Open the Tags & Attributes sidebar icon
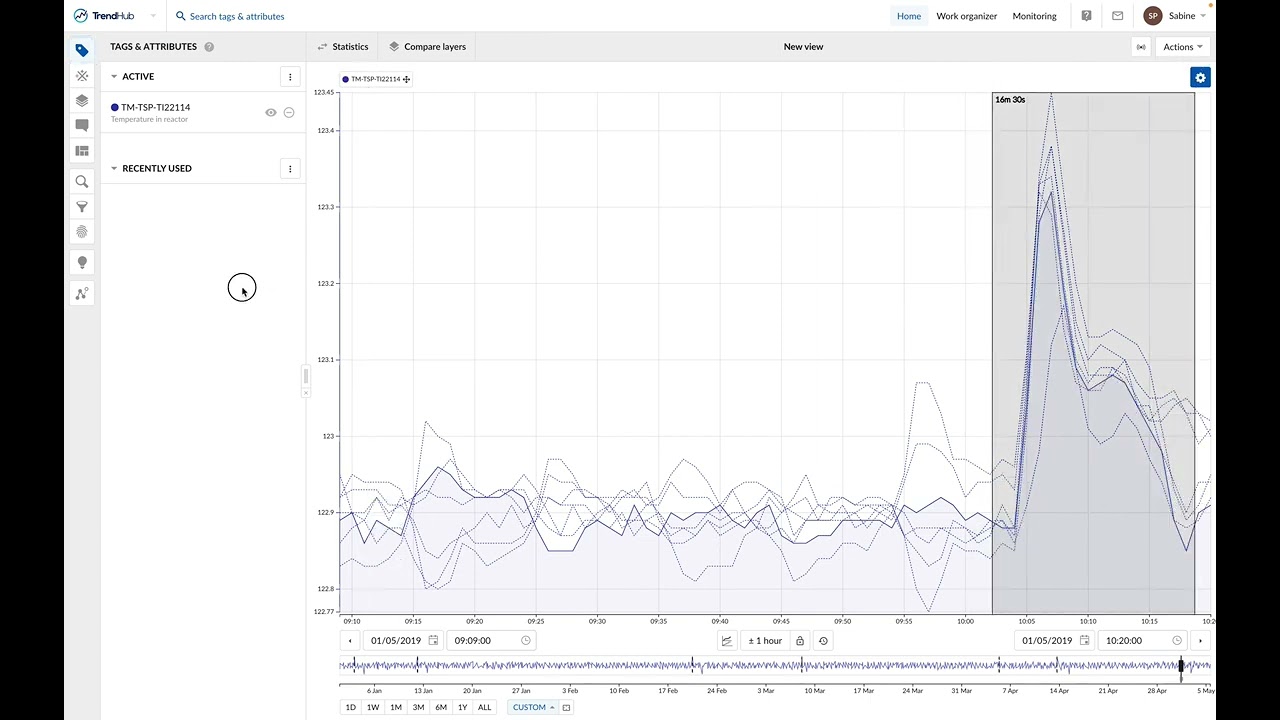The height and width of the screenshot is (720, 1280). coord(82,50)
